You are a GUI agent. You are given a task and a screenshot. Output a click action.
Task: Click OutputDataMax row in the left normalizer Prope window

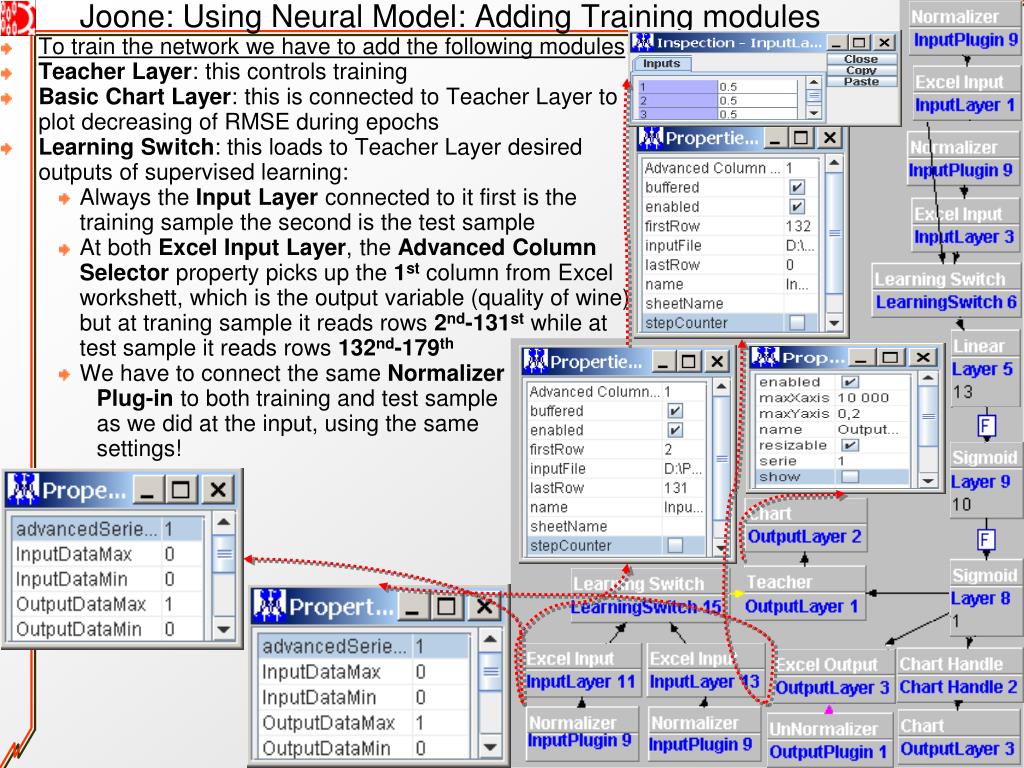[x=108, y=604]
